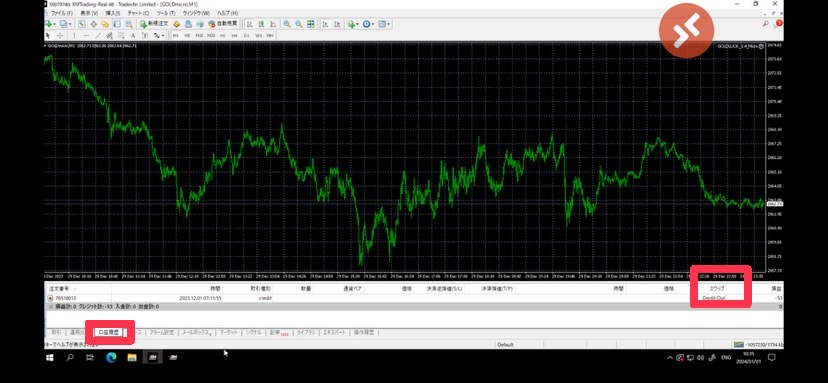Image resolution: width=828 pixels, height=383 pixels.
Task: Switch to the アラーム設定 tab
Action: pyautogui.click(x=161, y=332)
